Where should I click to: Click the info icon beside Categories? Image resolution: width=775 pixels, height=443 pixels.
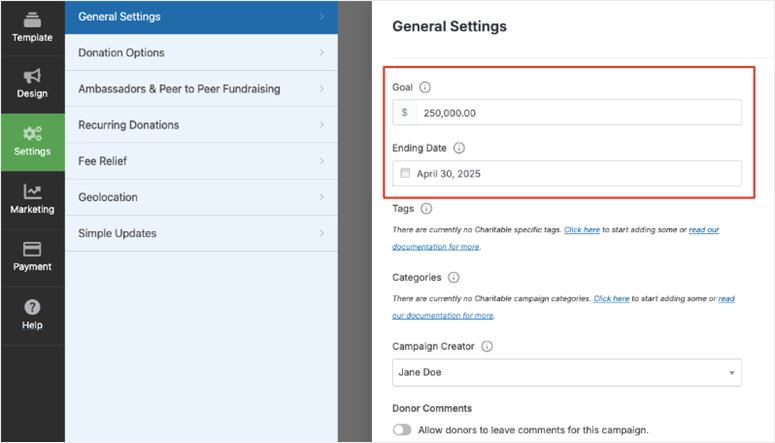pyautogui.click(x=453, y=277)
